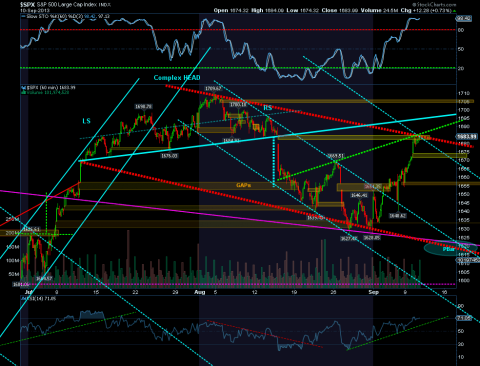The width and height of the screenshot is (480, 366).
Task: Click the 1669.51 swing high label
Action: click(x=336, y=156)
